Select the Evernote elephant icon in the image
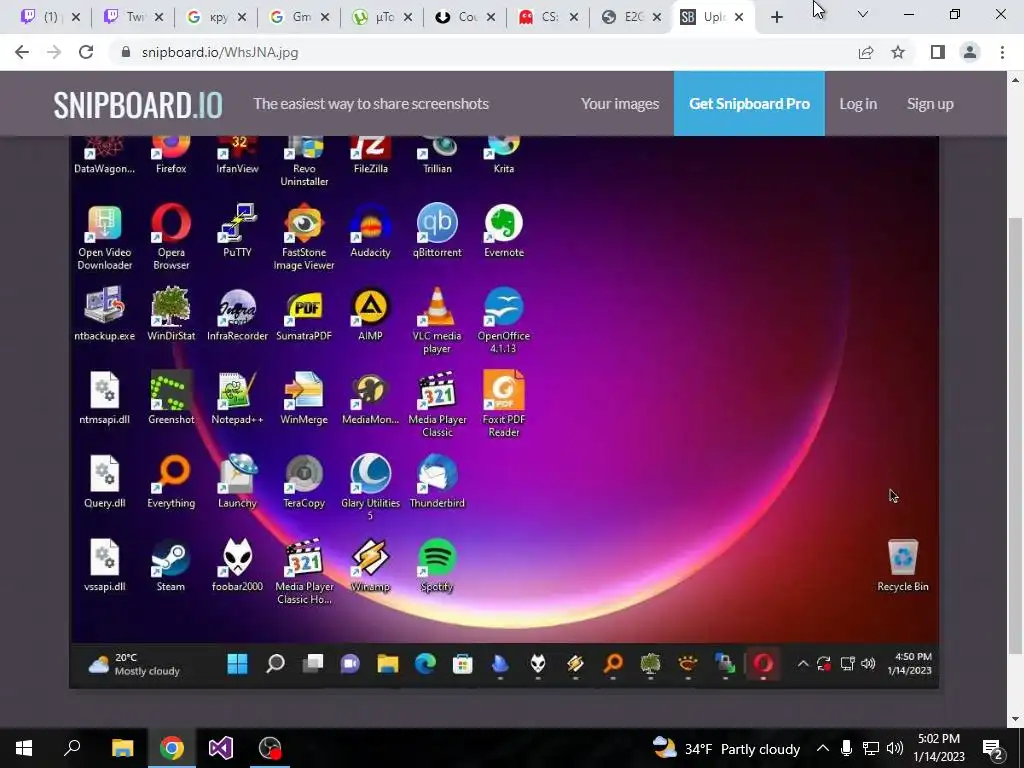 (504, 231)
